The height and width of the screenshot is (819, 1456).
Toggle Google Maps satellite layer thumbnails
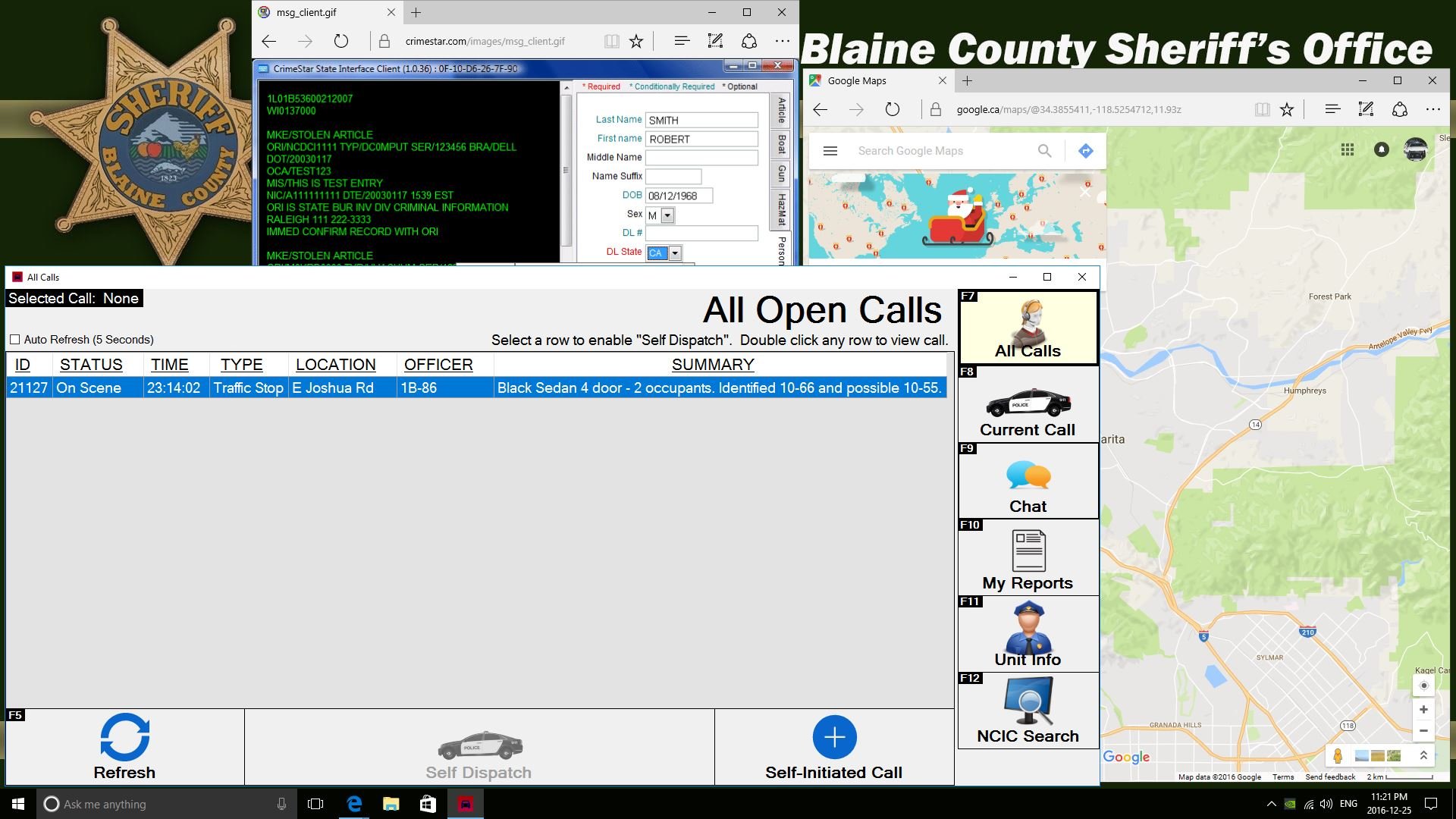coord(1377,755)
